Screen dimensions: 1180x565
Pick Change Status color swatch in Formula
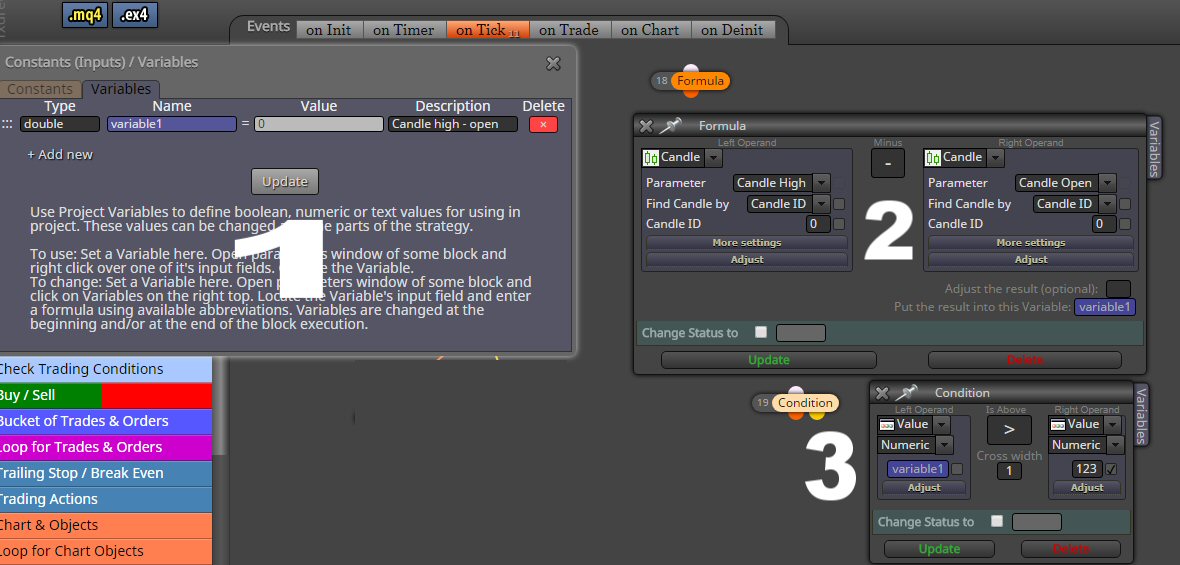pos(801,333)
